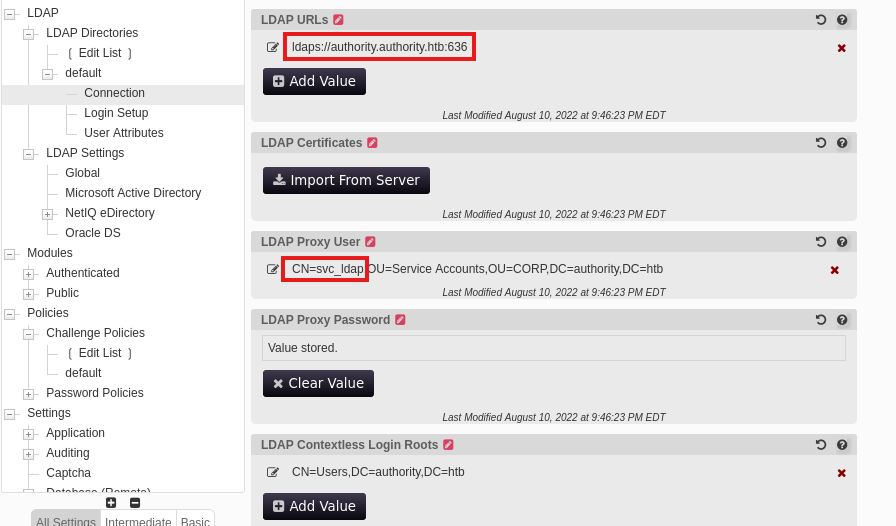The image size is (896, 526).
Task: Delete the ldaps://authority.authority.htb:636 URL value
Action: pos(841,48)
